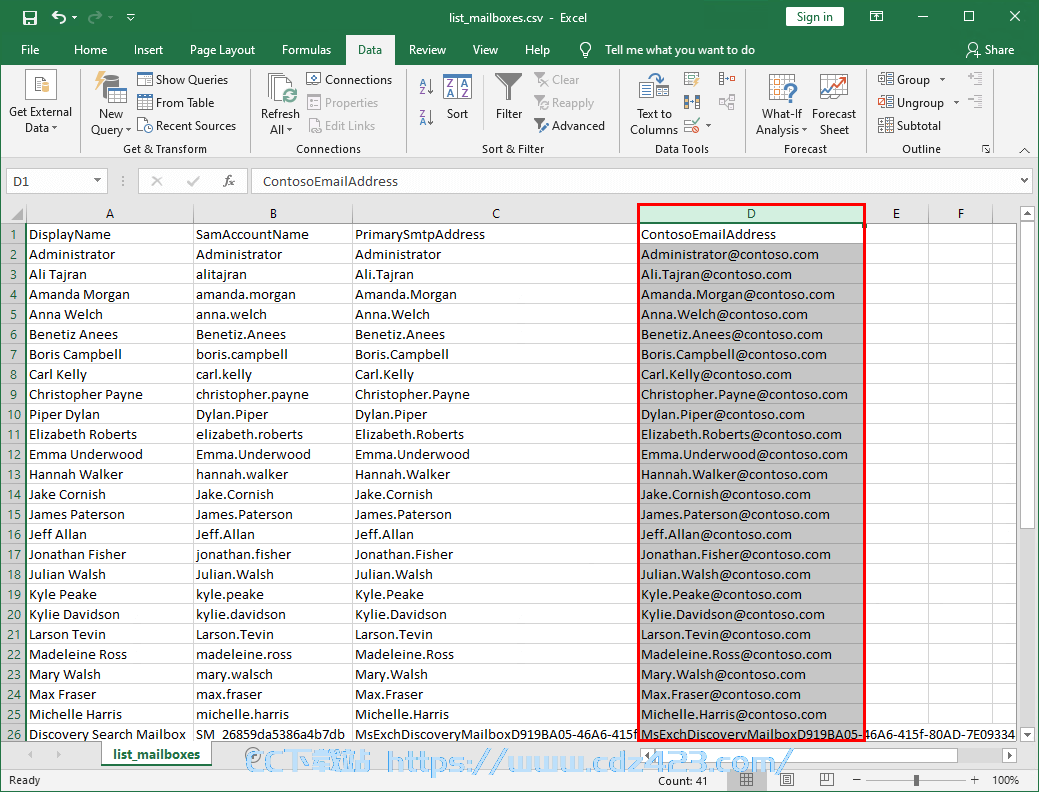Expand the Group dropdown arrow

[942, 80]
